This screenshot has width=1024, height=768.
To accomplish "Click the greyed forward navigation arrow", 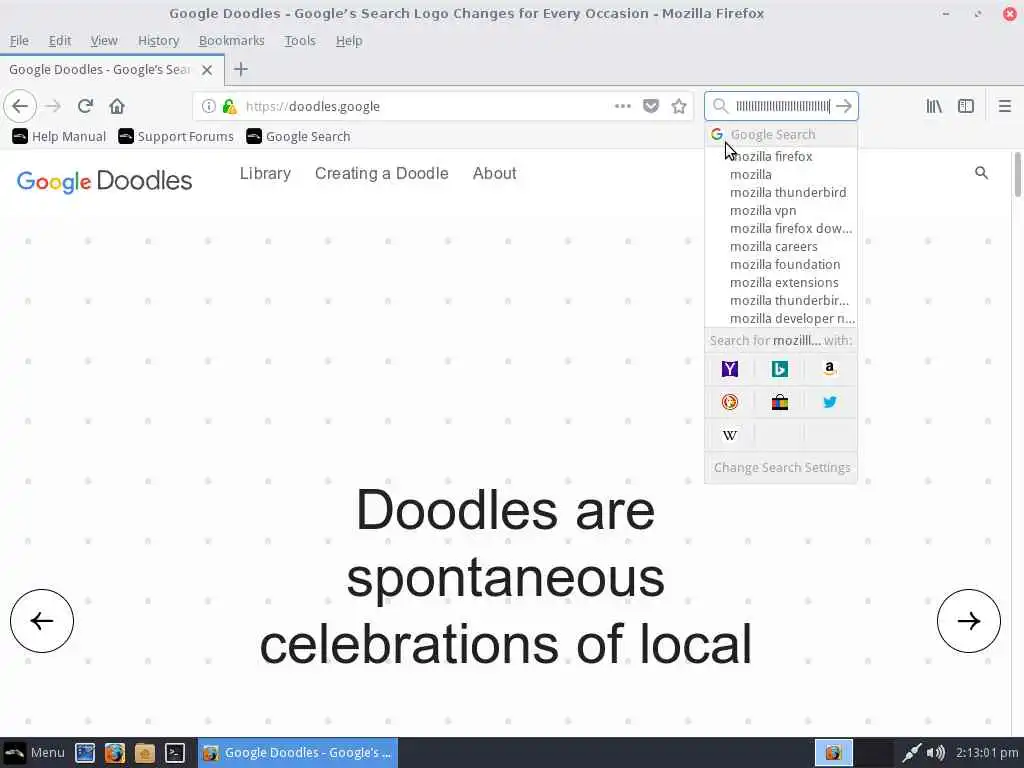I will coord(54,106).
